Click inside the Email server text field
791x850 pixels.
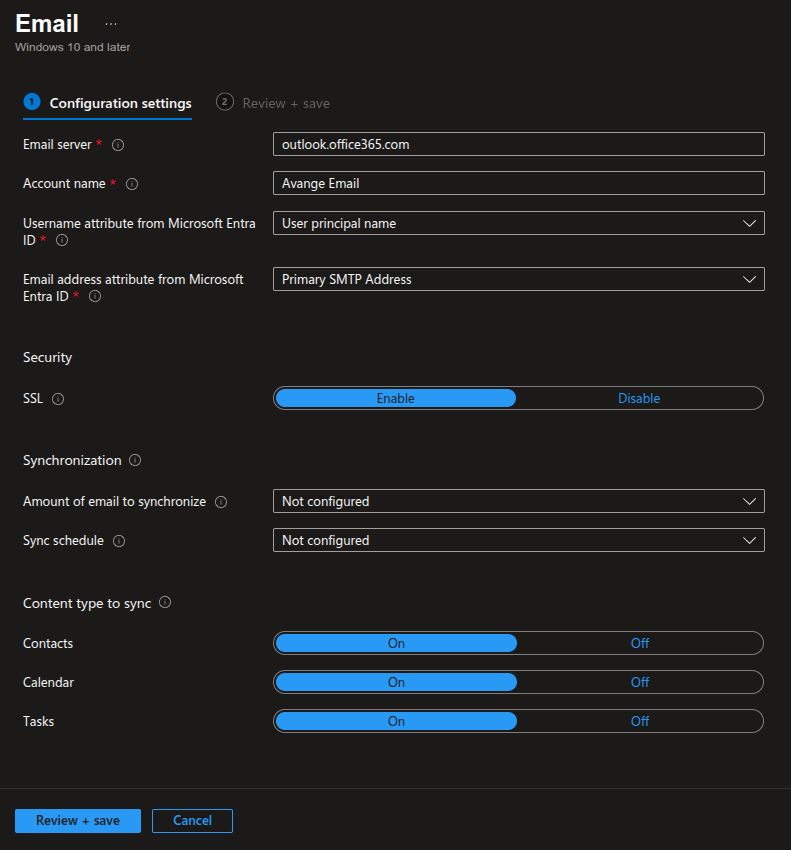click(x=518, y=144)
